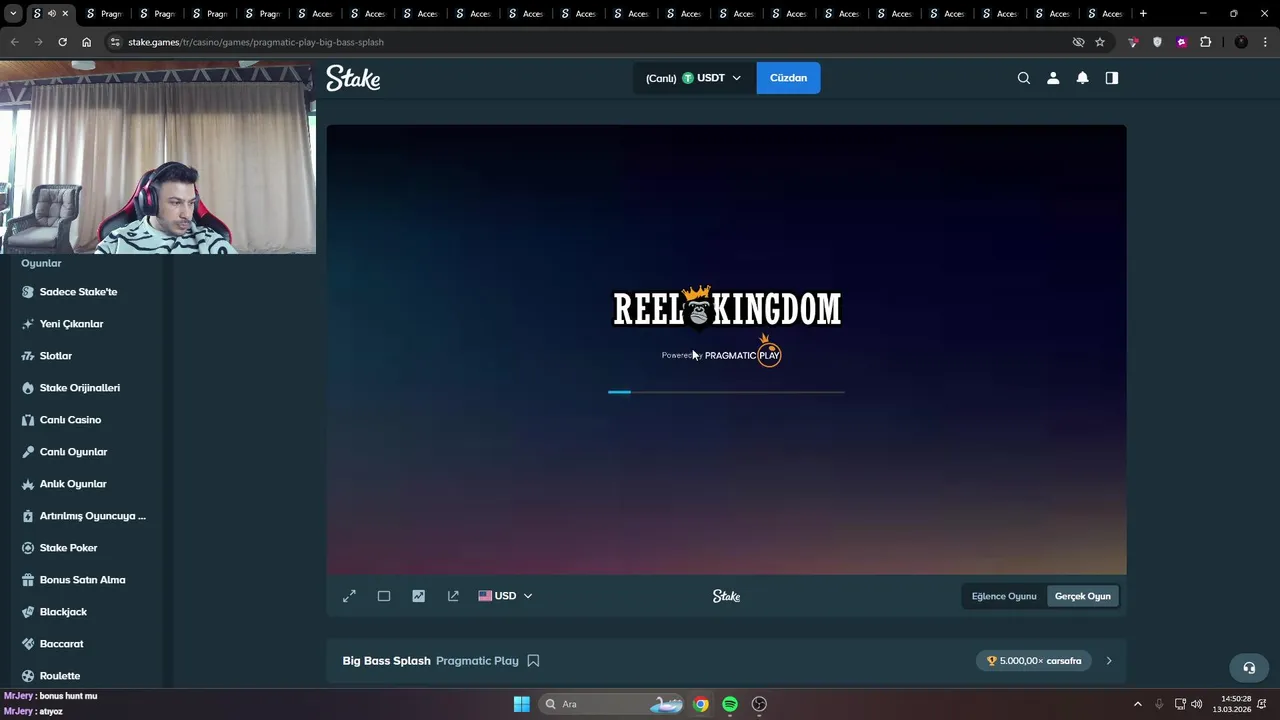Switch to Gerçek Oyun real mode

tap(1082, 596)
